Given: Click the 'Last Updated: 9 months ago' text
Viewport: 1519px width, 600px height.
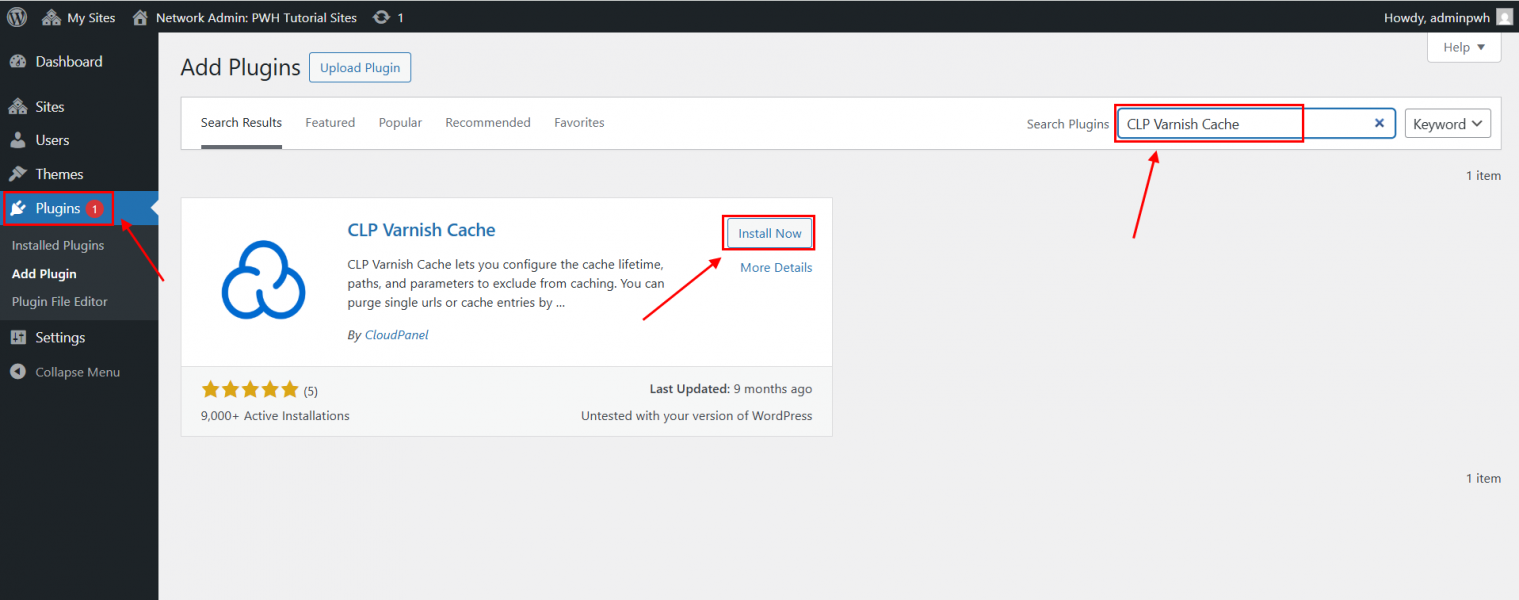Looking at the screenshot, I should [731, 389].
